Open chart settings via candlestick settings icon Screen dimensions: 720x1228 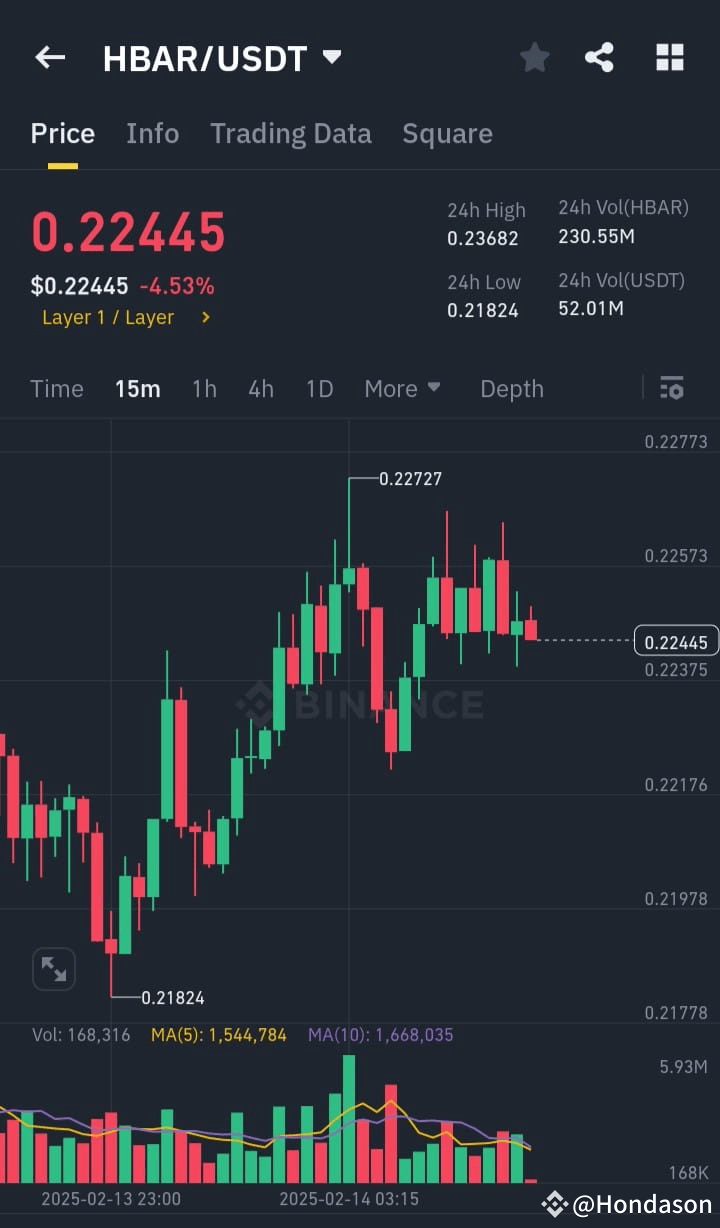[x=671, y=388]
